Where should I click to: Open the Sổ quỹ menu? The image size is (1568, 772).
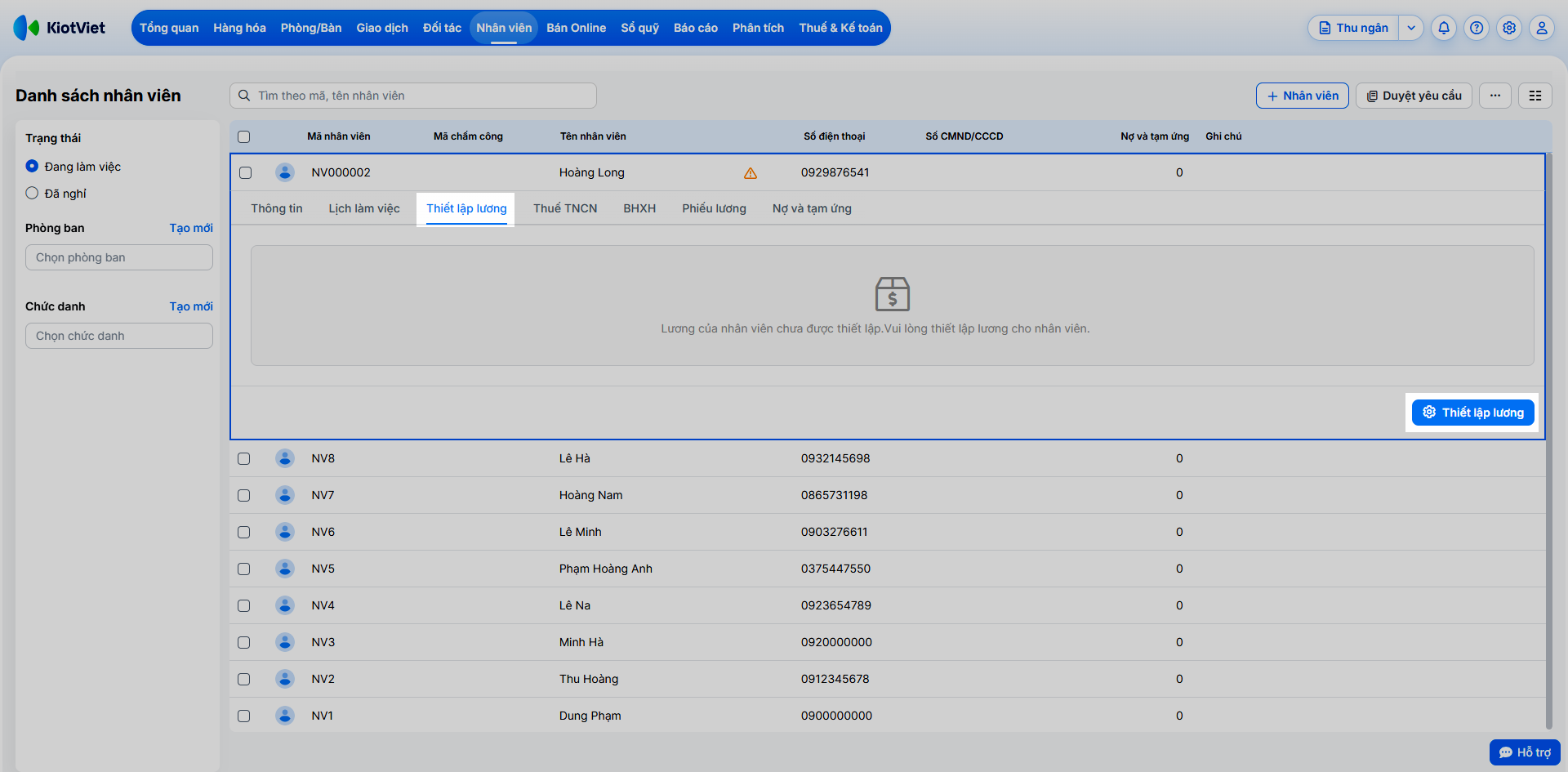pyautogui.click(x=639, y=28)
